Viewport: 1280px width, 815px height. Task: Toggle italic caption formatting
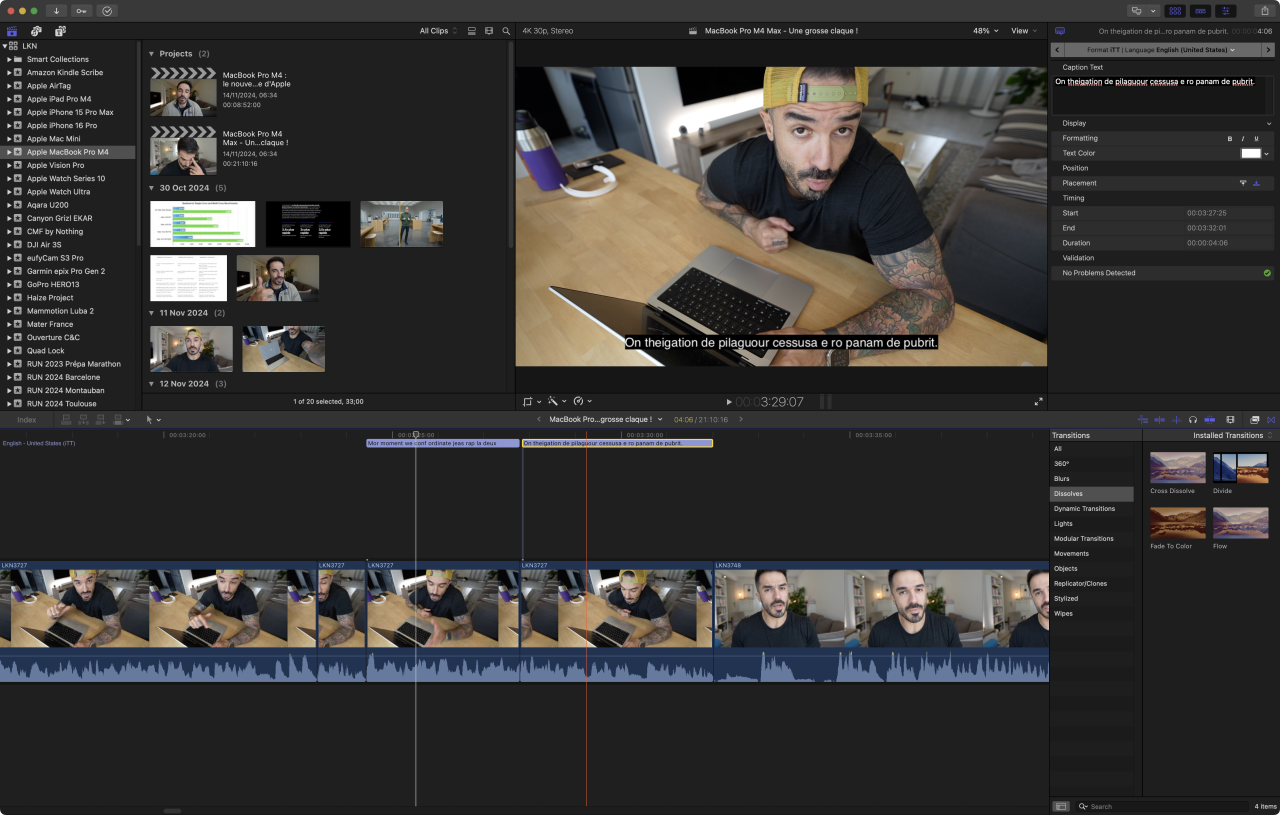[x=1243, y=138]
